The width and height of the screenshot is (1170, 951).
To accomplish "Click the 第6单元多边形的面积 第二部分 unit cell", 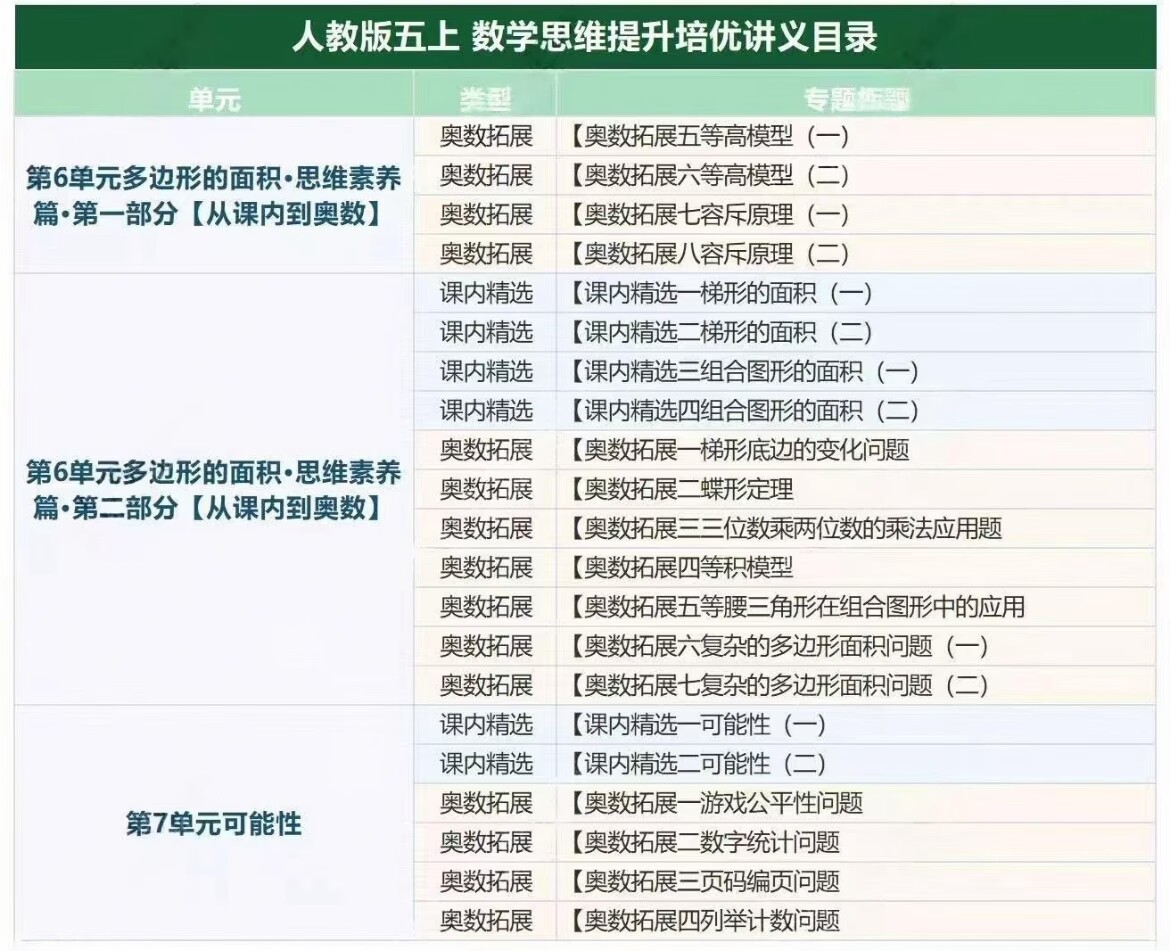I will click(x=213, y=489).
